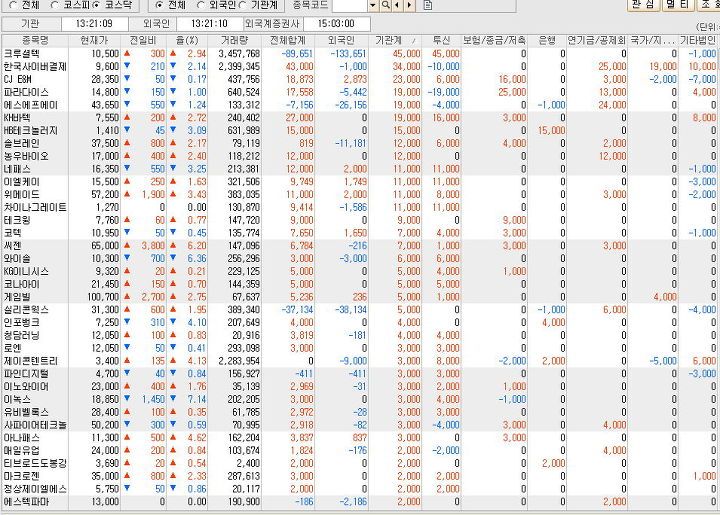Select the 한국사이버결제 stock row name
Viewport: 720px width, 515px height.
[x=35, y=67]
